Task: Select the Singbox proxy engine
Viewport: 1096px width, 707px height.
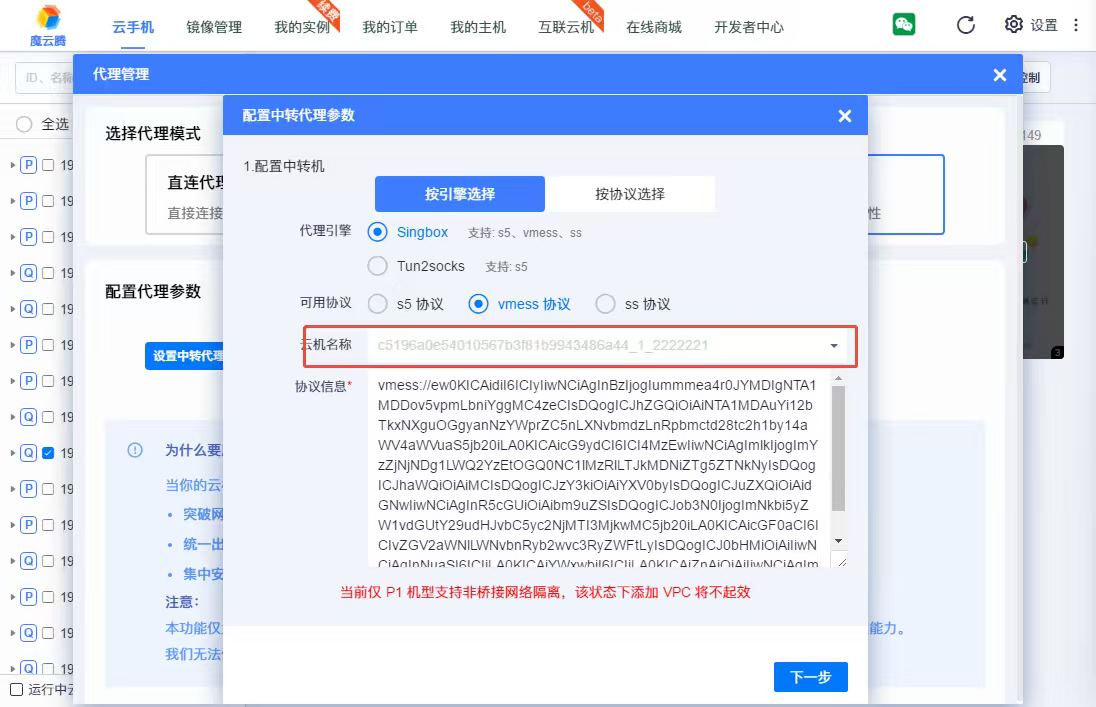Action: (377, 232)
